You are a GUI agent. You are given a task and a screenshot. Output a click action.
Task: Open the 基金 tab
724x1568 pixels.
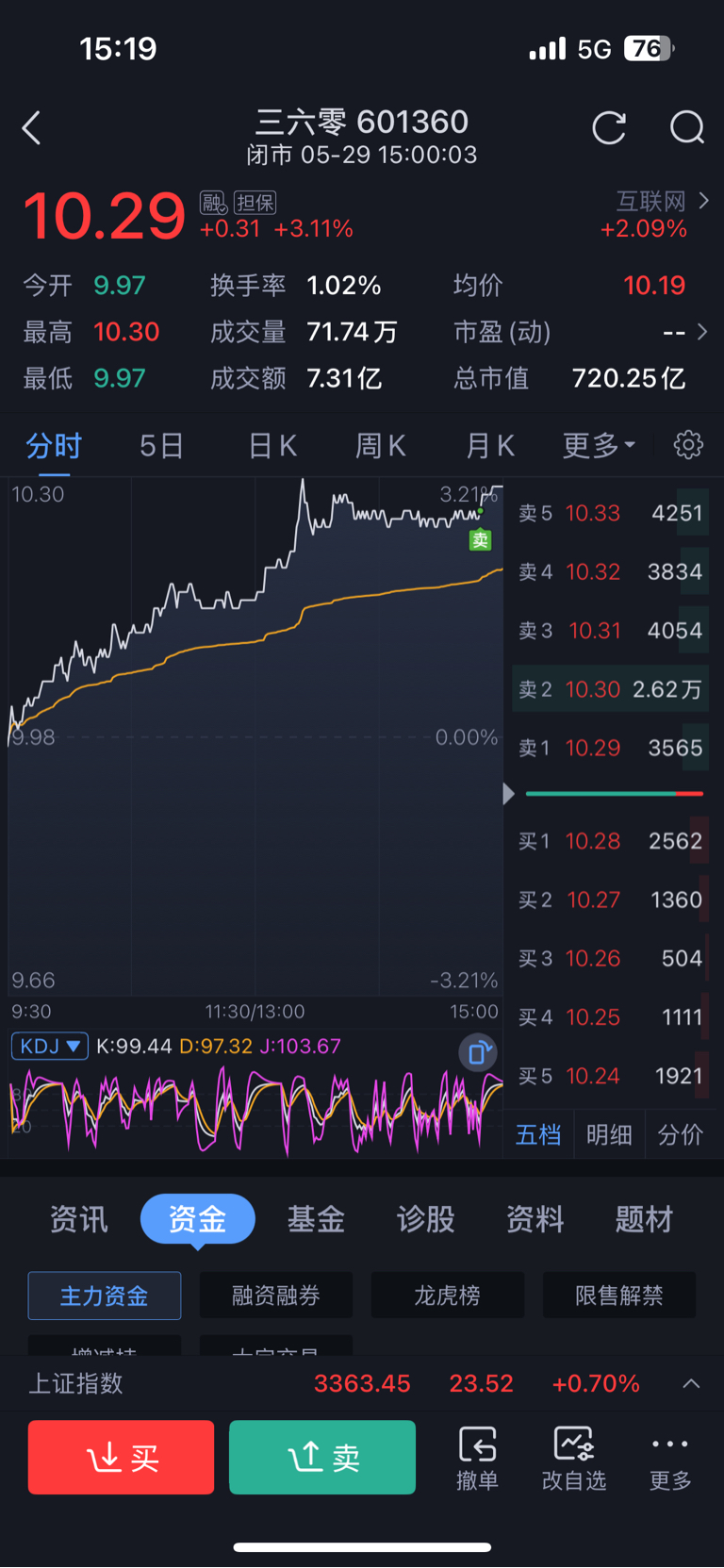tap(316, 1219)
